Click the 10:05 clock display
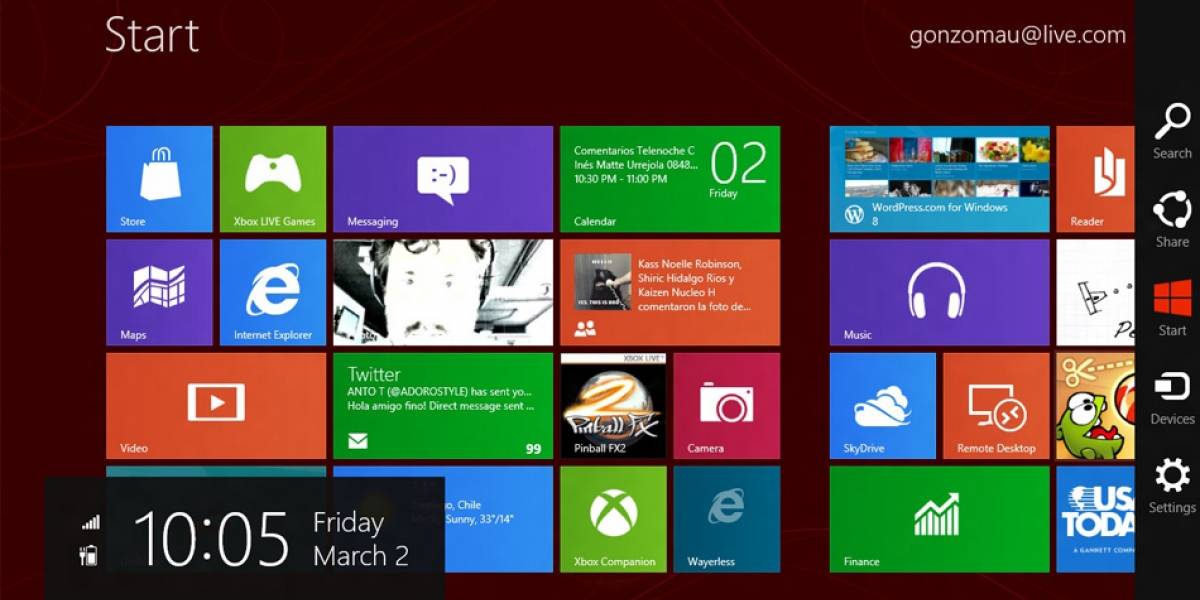The height and width of the screenshot is (600, 1200). click(x=211, y=538)
